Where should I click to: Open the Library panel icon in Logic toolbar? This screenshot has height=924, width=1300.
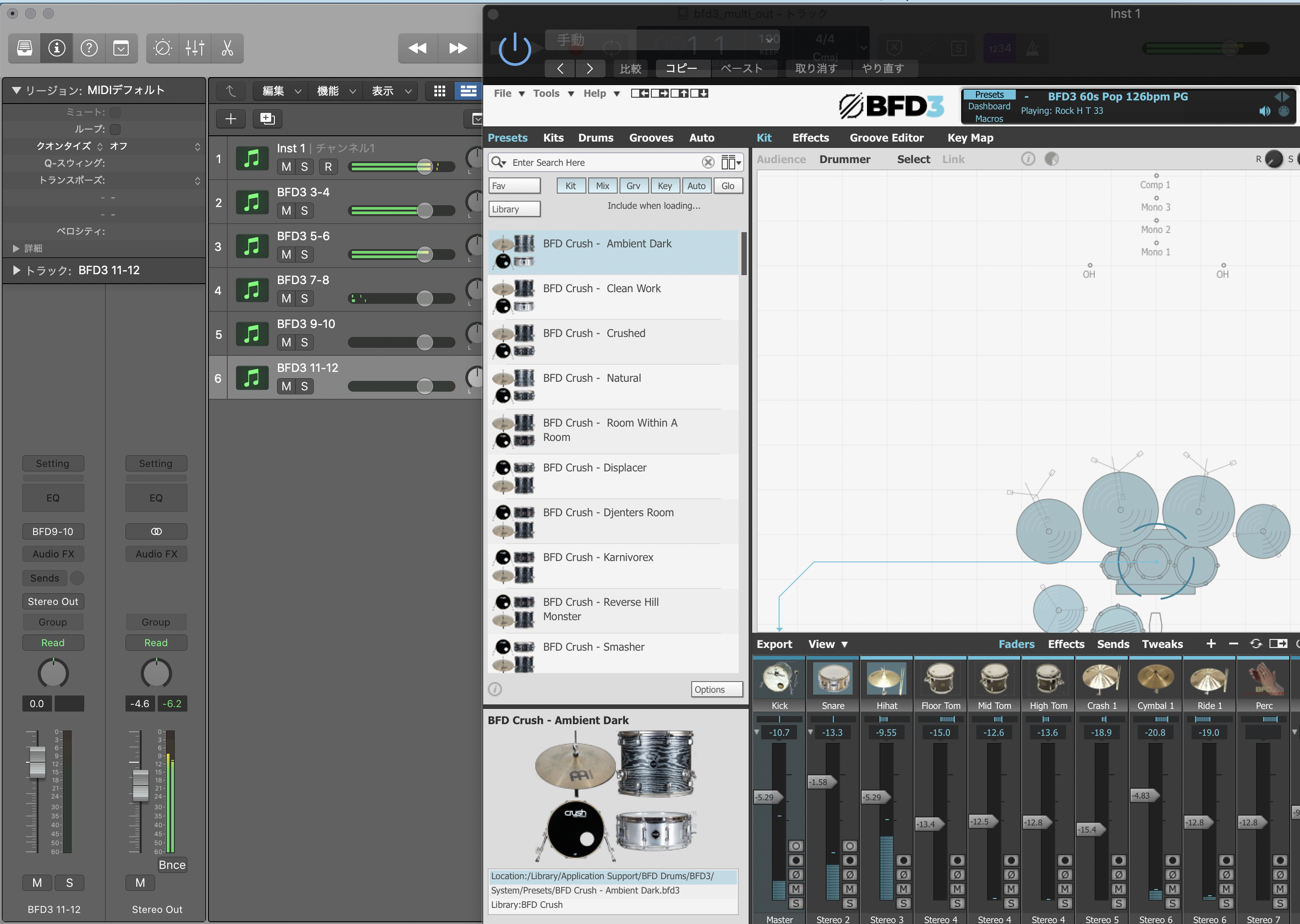[25, 48]
